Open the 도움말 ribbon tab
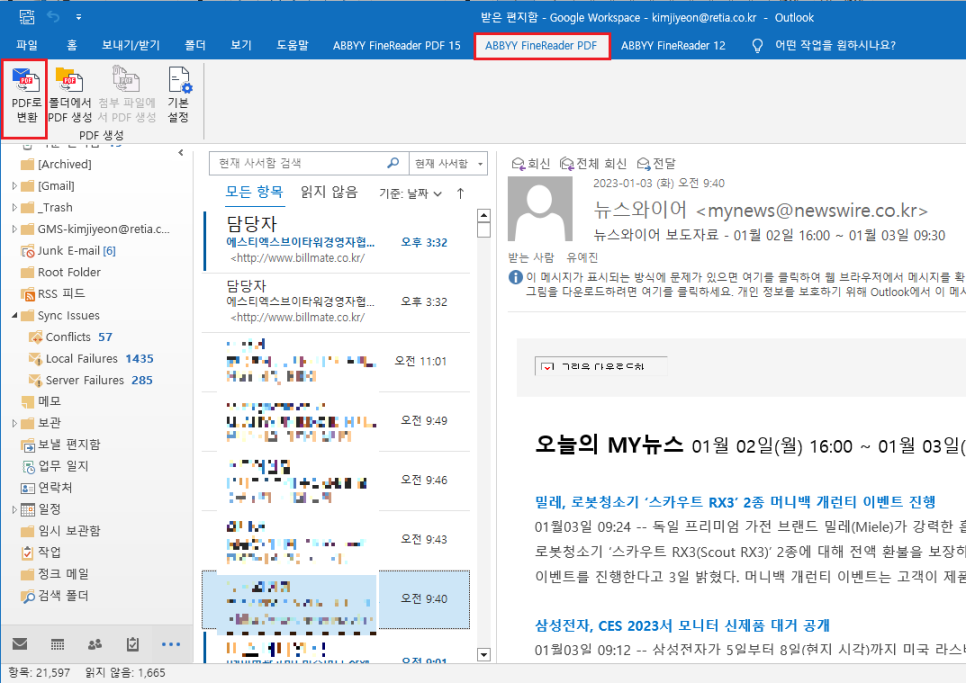The height and width of the screenshot is (683, 966). point(293,45)
